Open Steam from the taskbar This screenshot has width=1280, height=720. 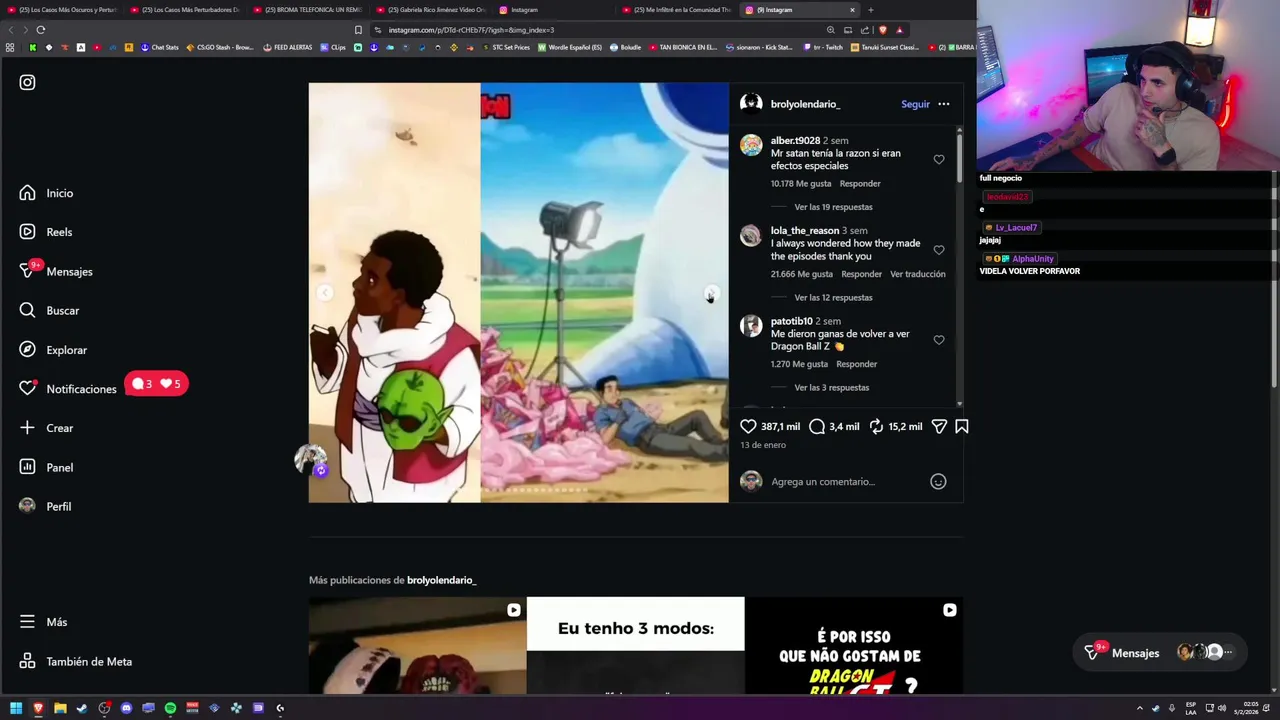pos(82,708)
